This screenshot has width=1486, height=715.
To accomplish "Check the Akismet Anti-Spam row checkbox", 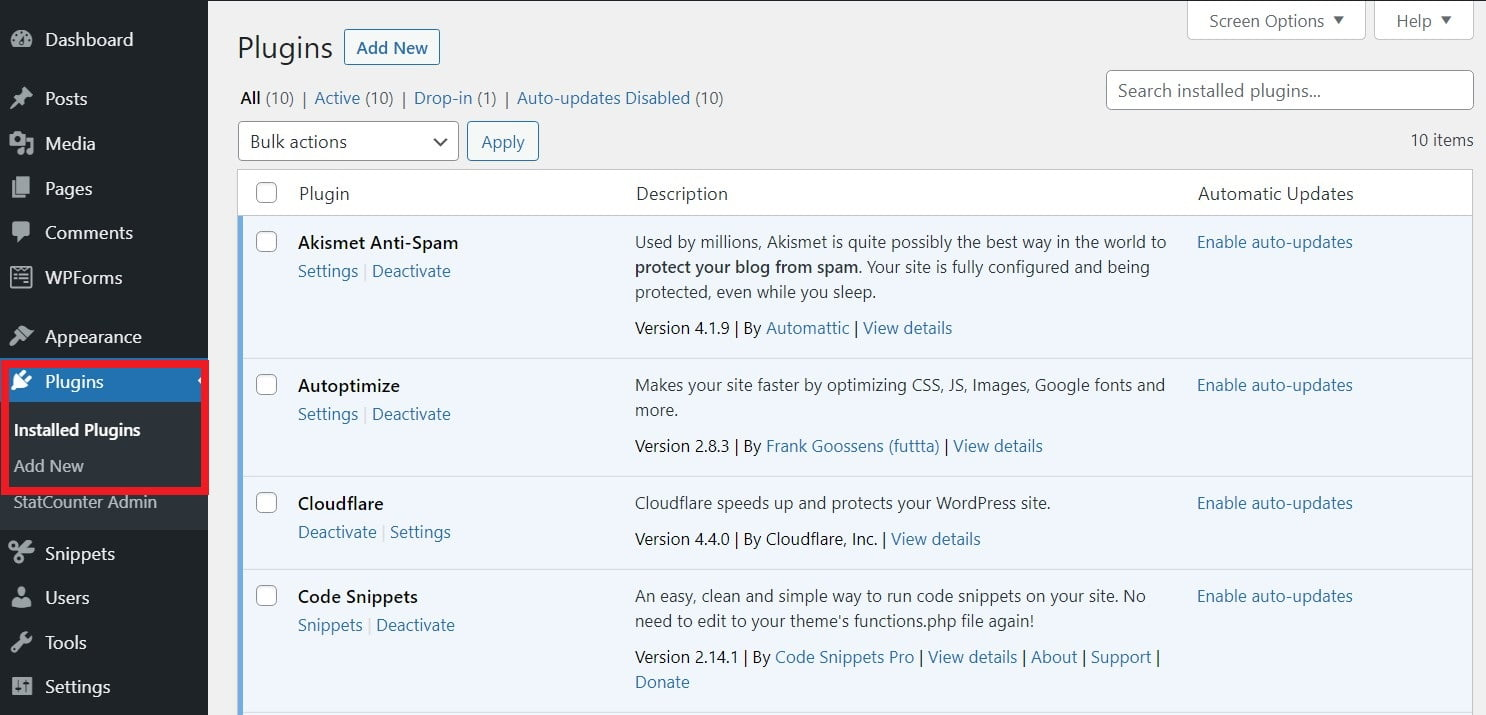I will click(266, 242).
